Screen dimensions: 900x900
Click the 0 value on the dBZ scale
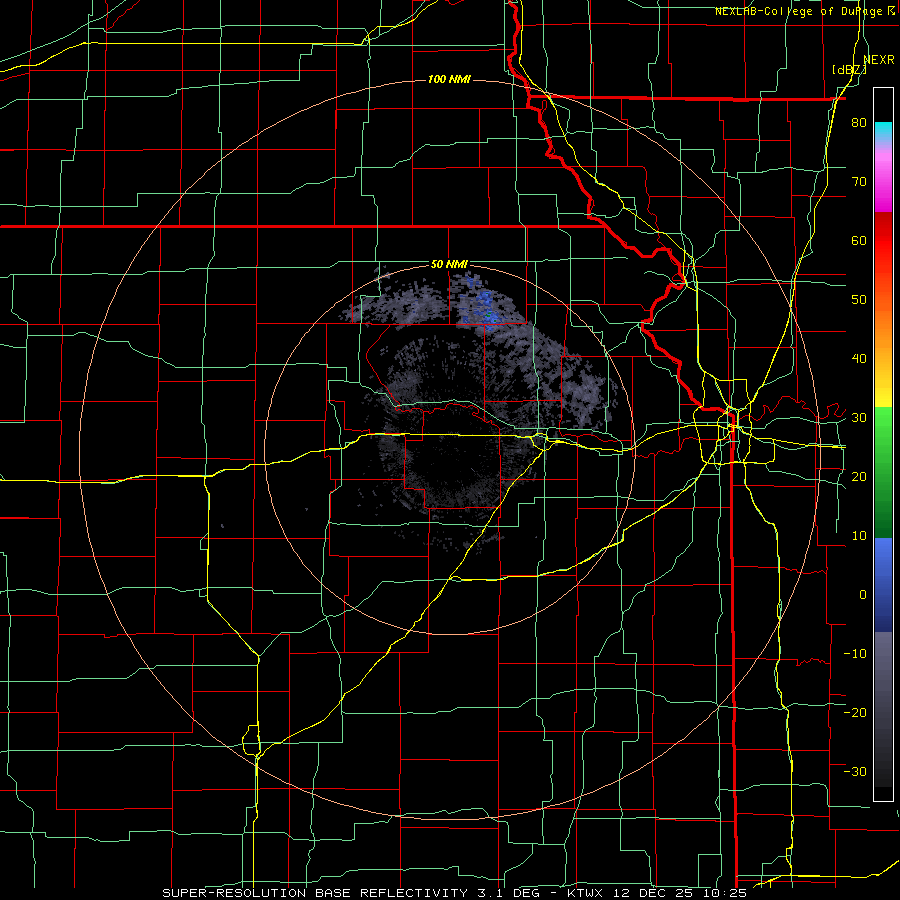point(863,595)
